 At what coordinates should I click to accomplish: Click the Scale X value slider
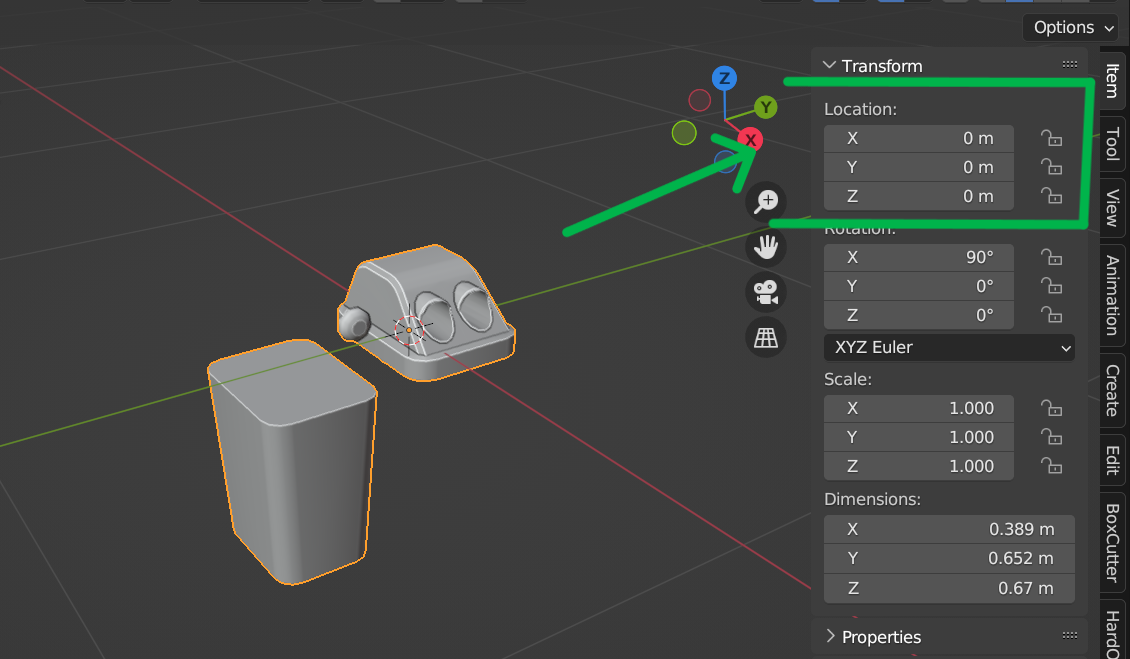(x=918, y=408)
